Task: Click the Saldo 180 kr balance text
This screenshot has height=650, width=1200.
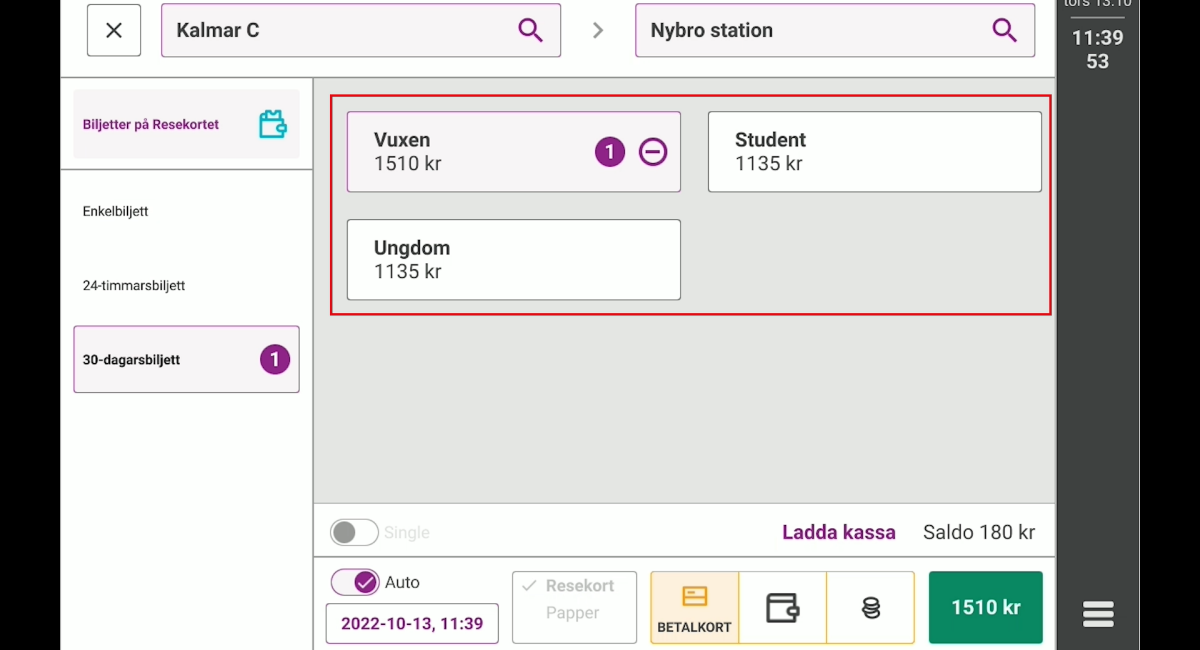Action: (x=979, y=533)
